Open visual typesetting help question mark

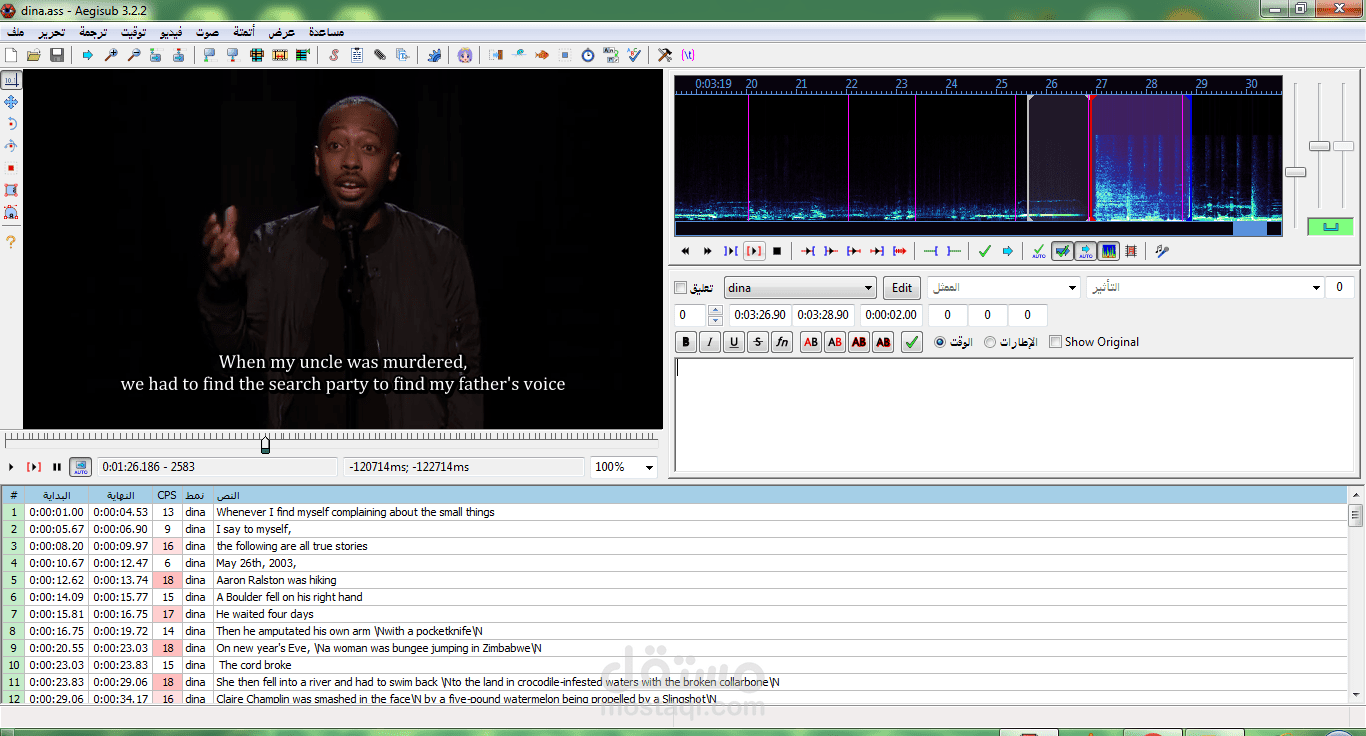11,242
